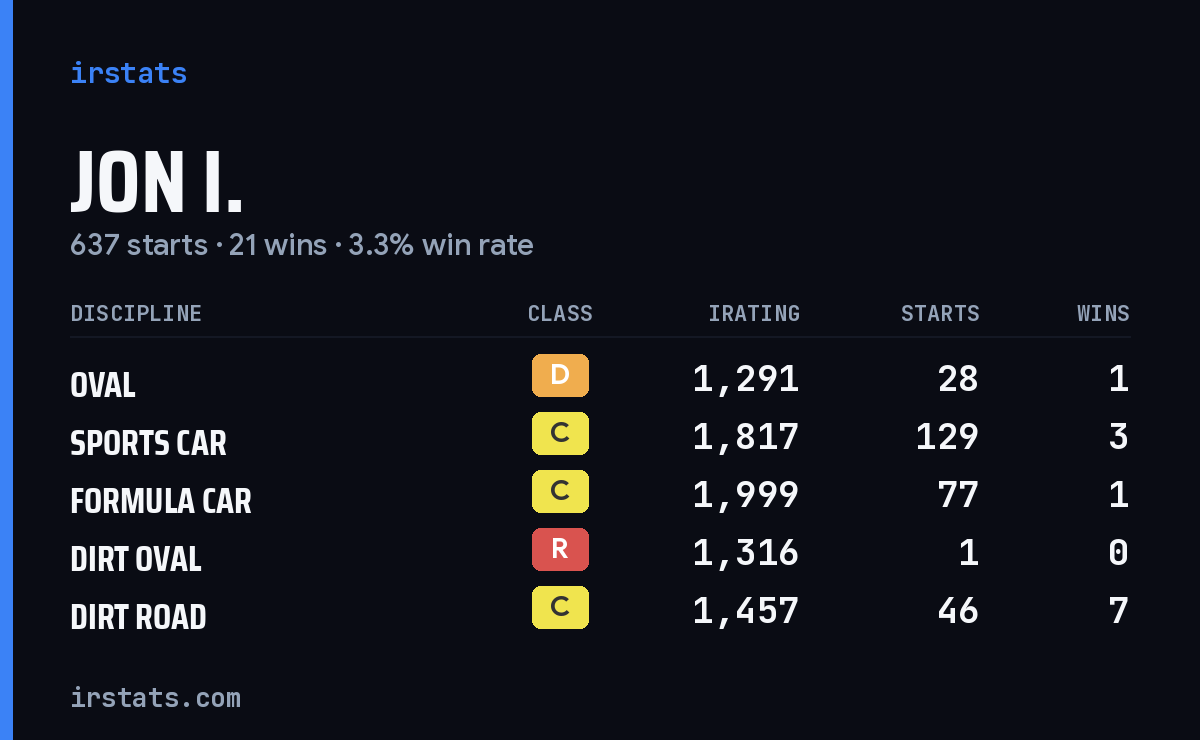Select the Dirt Road discipline label
Viewport: 1200px width, 740px height.
[x=138, y=617]
